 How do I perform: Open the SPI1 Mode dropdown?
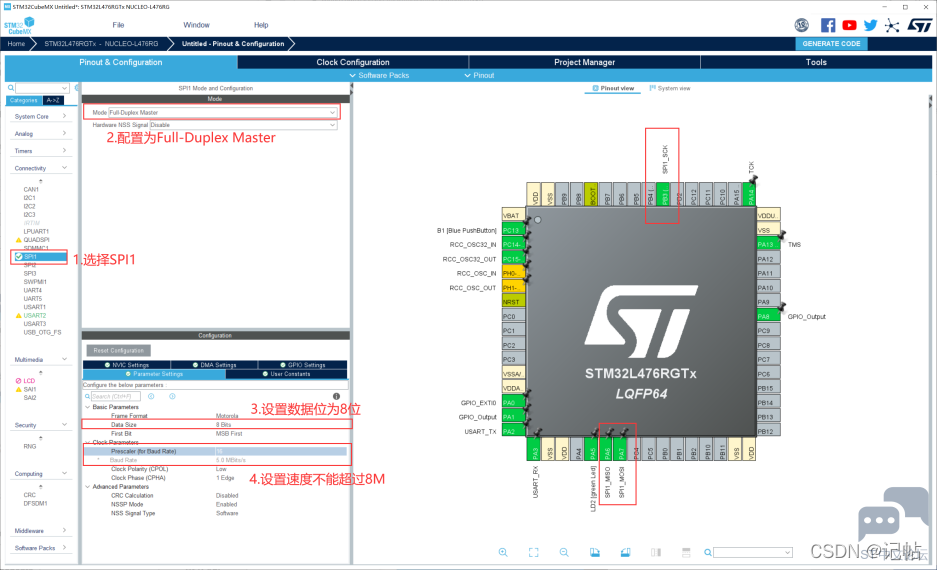[222, 113]
